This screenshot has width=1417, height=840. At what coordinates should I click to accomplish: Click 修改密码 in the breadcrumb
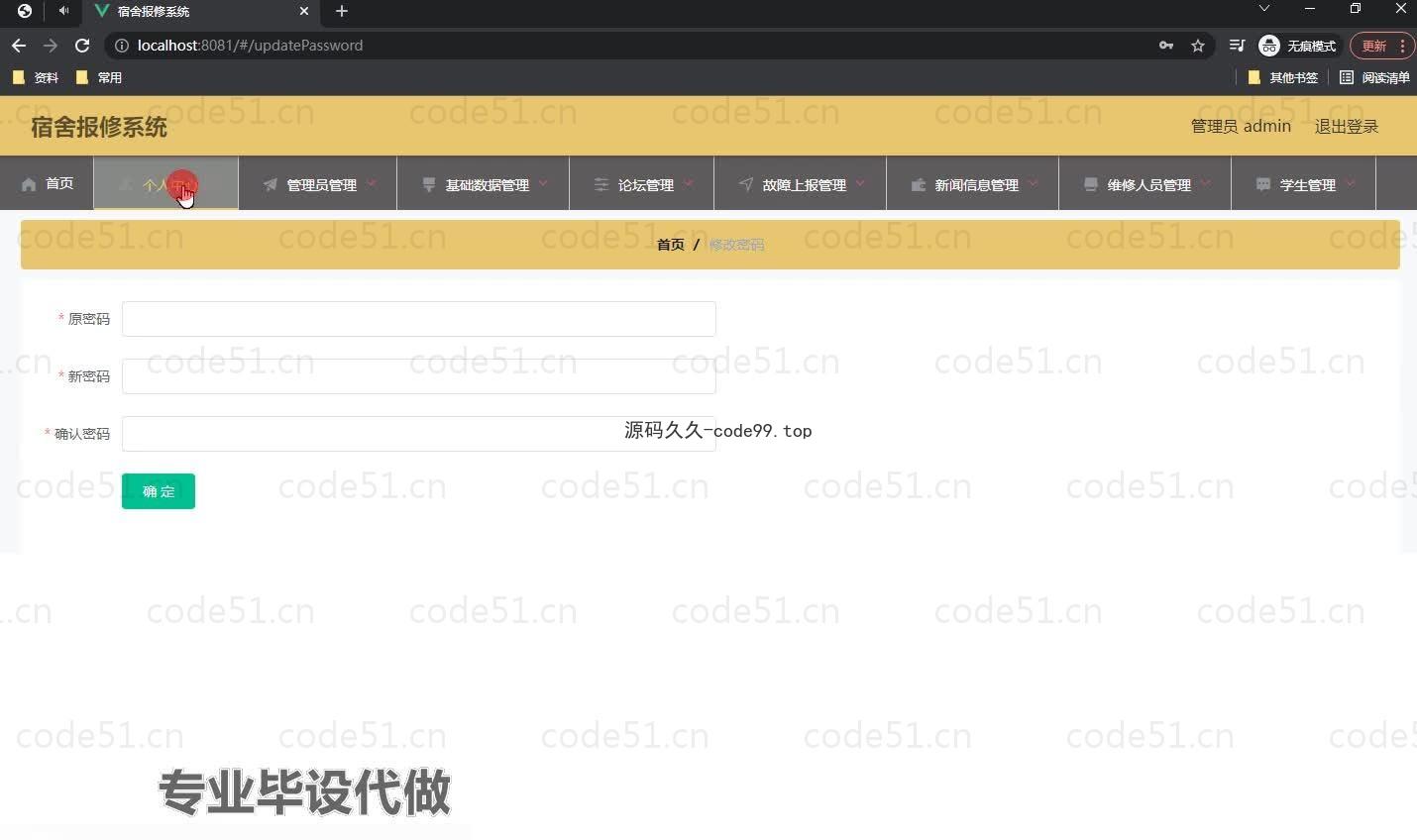click(736, 245)
